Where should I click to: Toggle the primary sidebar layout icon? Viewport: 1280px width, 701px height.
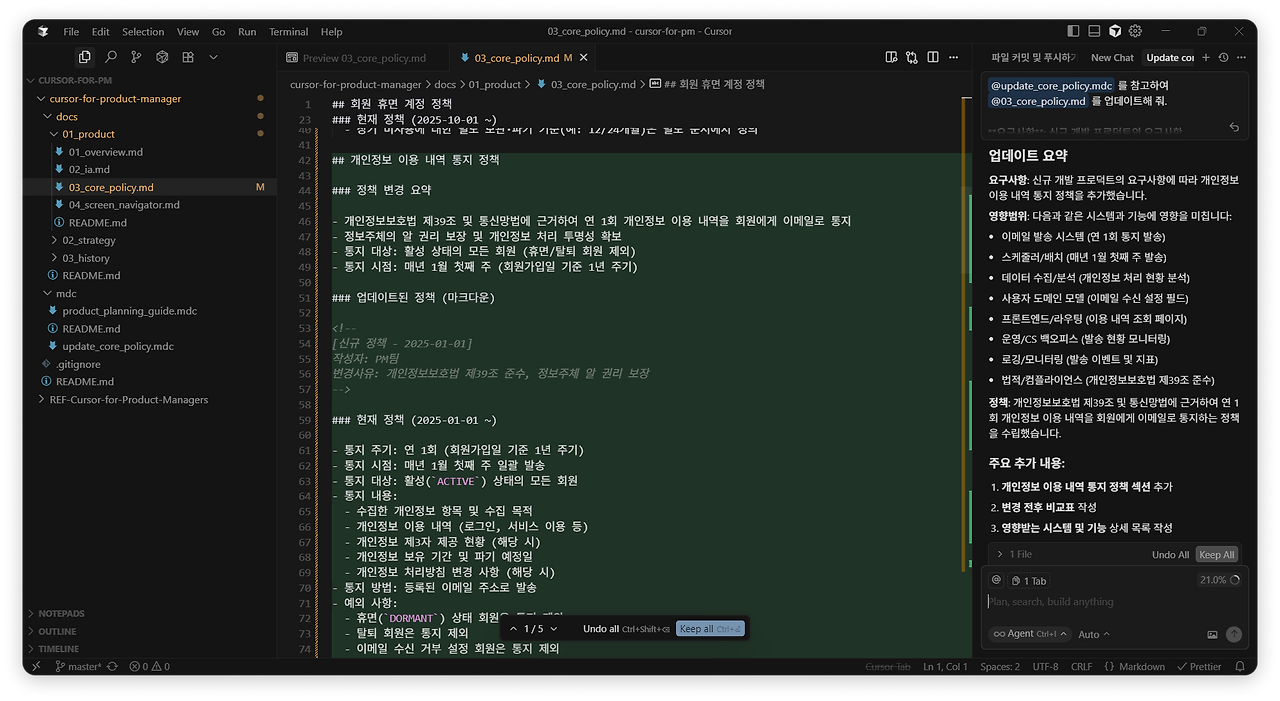(x=1074, y=32)
